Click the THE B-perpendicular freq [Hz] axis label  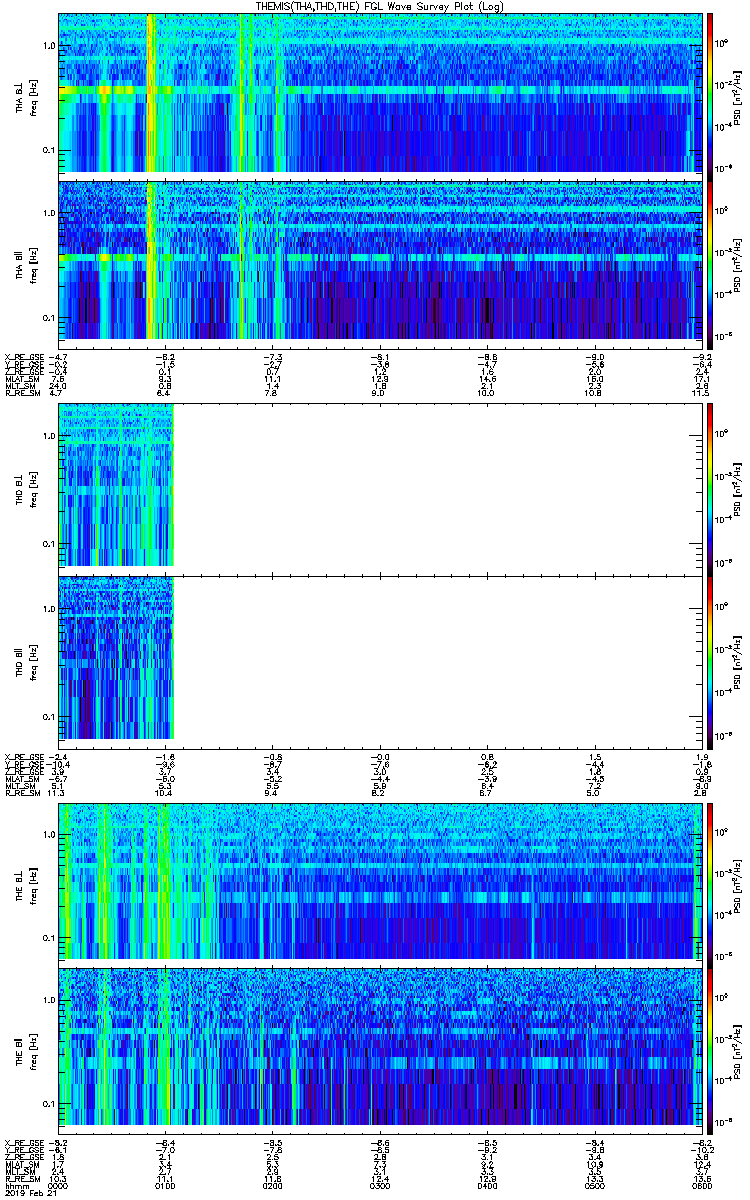click(32, 886)
